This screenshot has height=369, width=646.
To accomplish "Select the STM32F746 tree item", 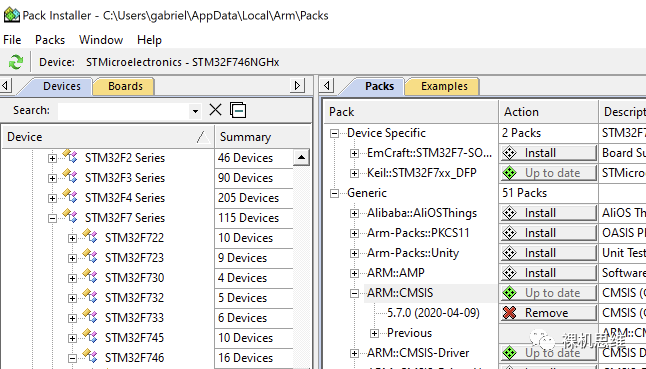I will pos(134,358).
